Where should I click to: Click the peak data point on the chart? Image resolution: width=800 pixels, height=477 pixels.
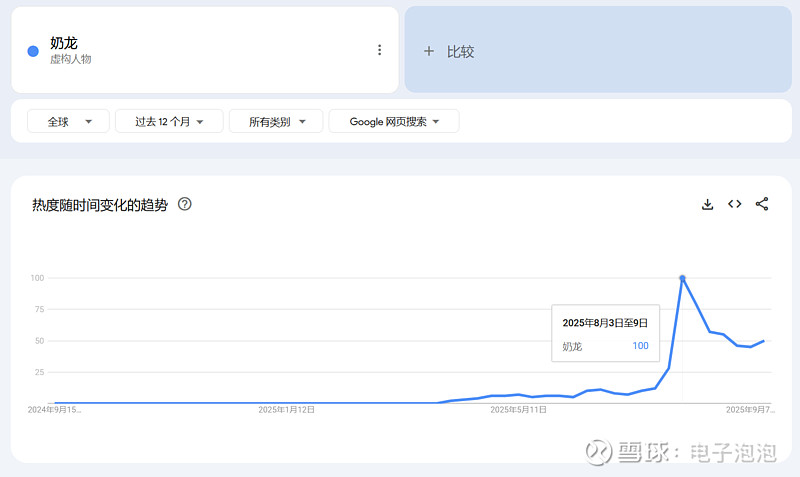[x=682, y=278]
